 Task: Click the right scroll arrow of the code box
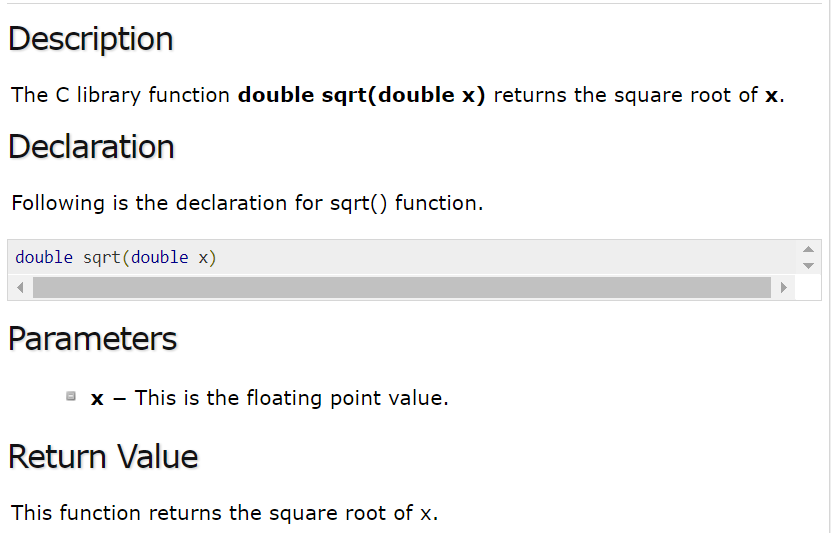tap(784, 288)
